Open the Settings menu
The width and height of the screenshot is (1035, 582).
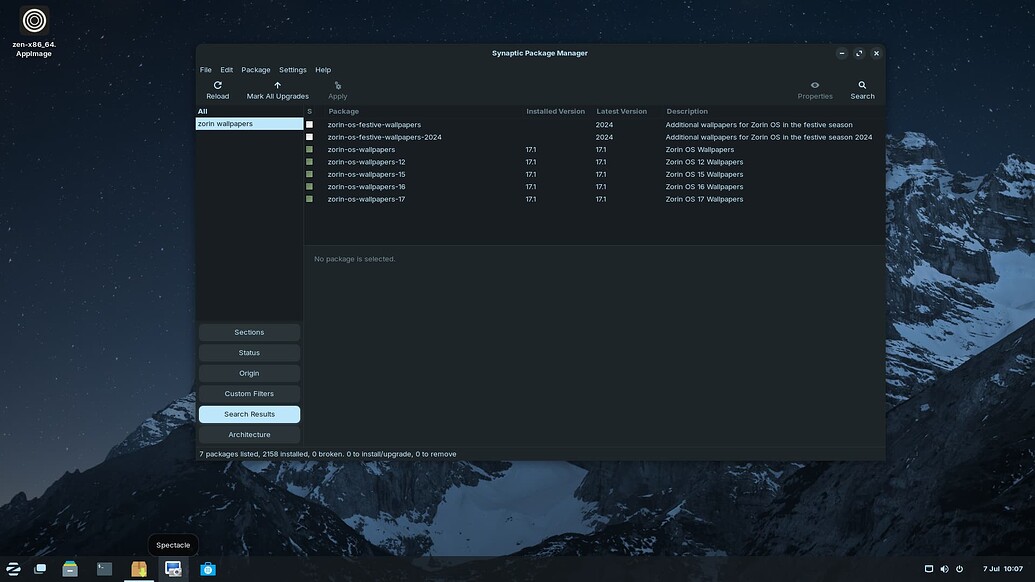[292, 69]
